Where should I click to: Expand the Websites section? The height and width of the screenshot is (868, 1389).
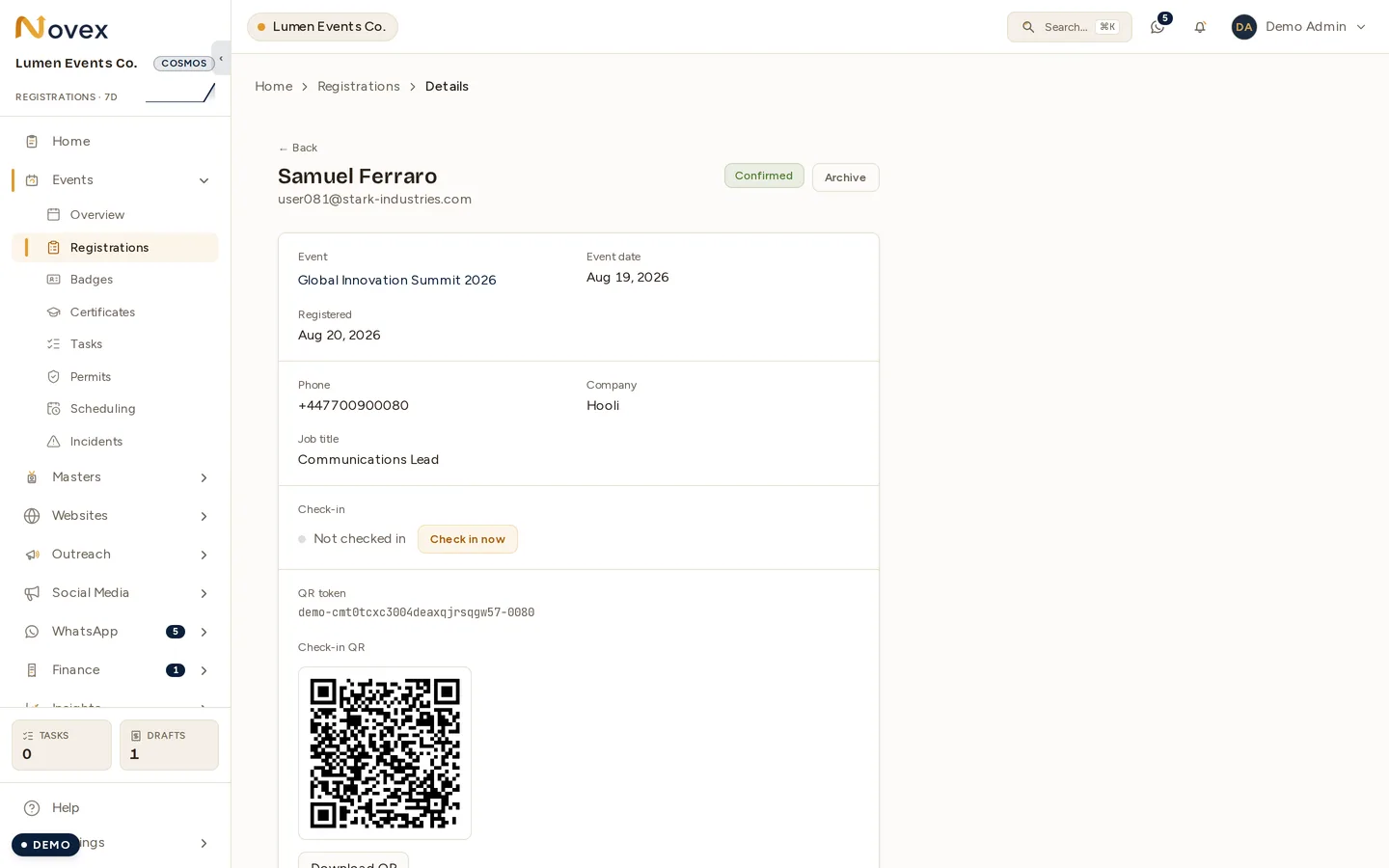coord(204,516)
